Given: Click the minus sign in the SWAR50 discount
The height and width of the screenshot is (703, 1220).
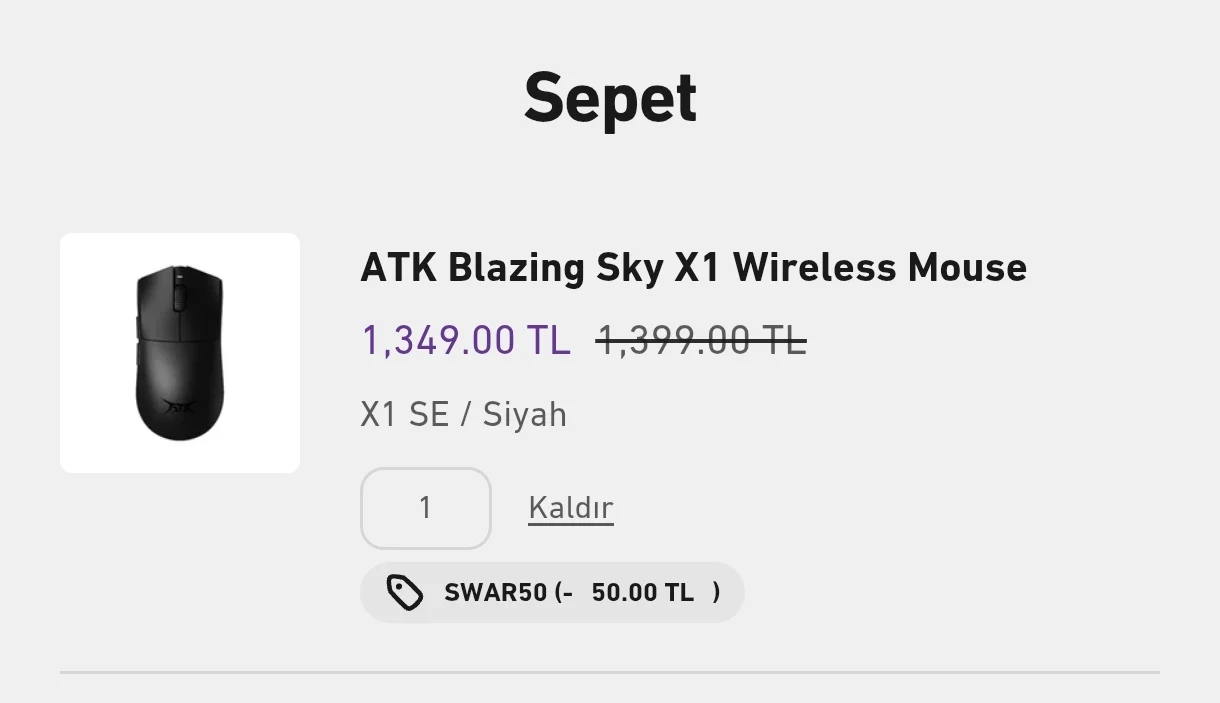Looking at the screenshot, I should pos(567,593).
